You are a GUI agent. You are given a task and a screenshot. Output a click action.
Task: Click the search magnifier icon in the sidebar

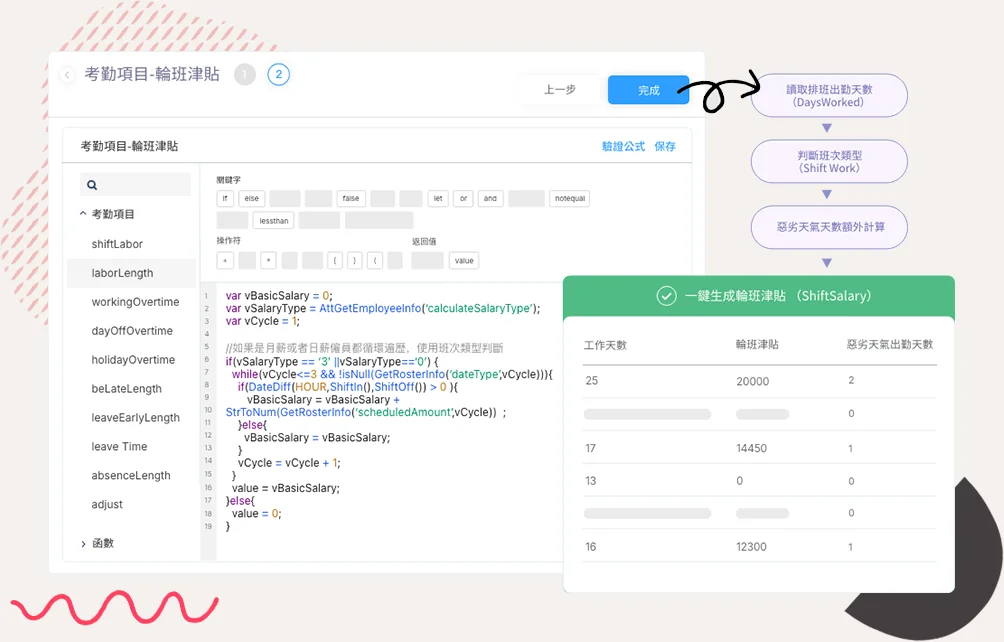91,185
